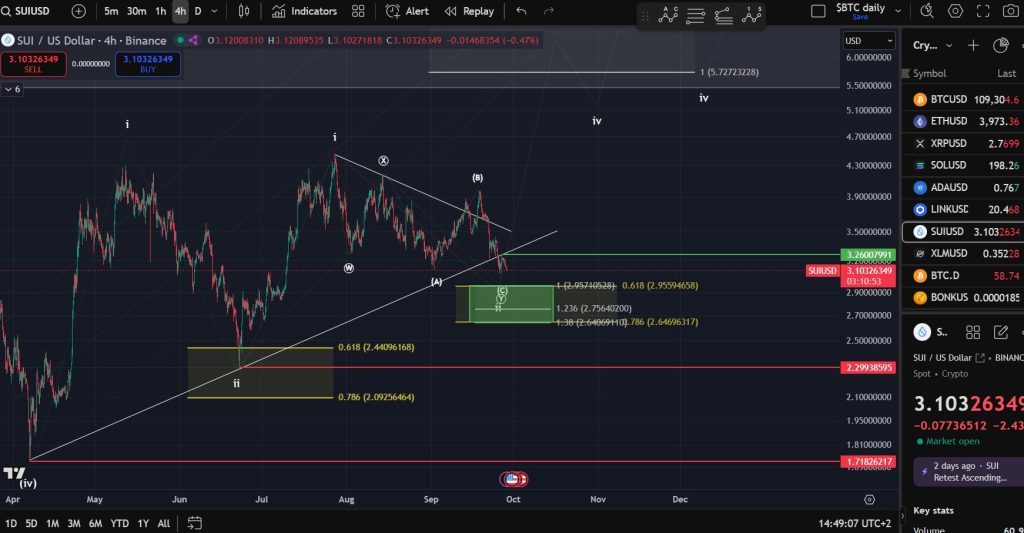Select BTC.D in the watchlist
This screenshot has width=1024, height=533.
click(963, 276)
